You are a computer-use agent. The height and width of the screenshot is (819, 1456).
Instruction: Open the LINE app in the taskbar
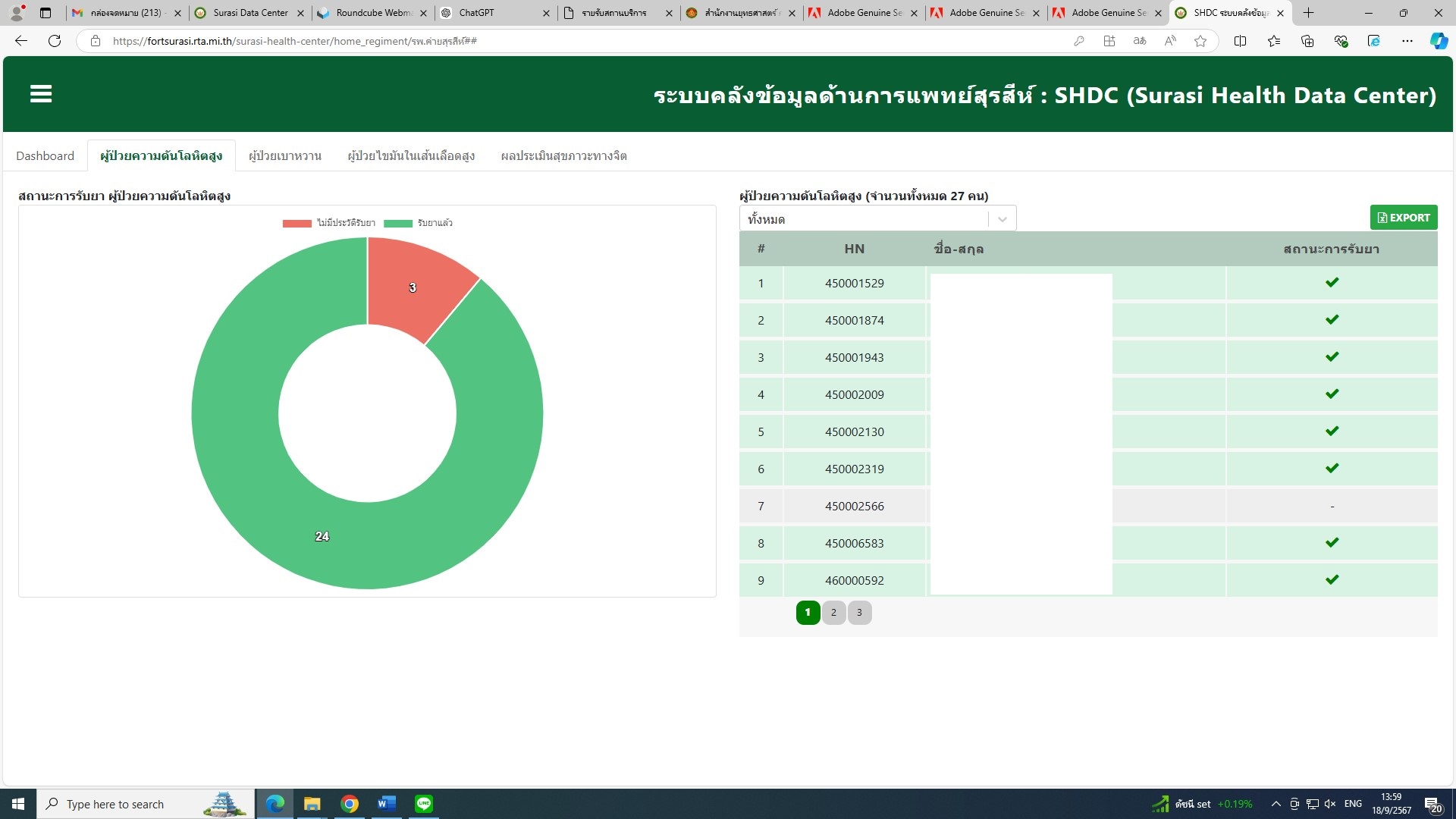coord(424,804)
